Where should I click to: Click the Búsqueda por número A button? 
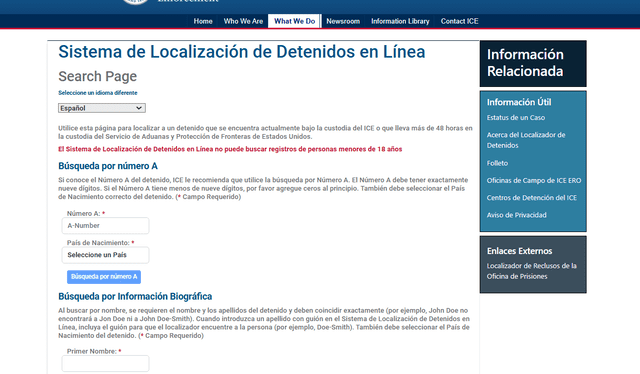point(104,277)
